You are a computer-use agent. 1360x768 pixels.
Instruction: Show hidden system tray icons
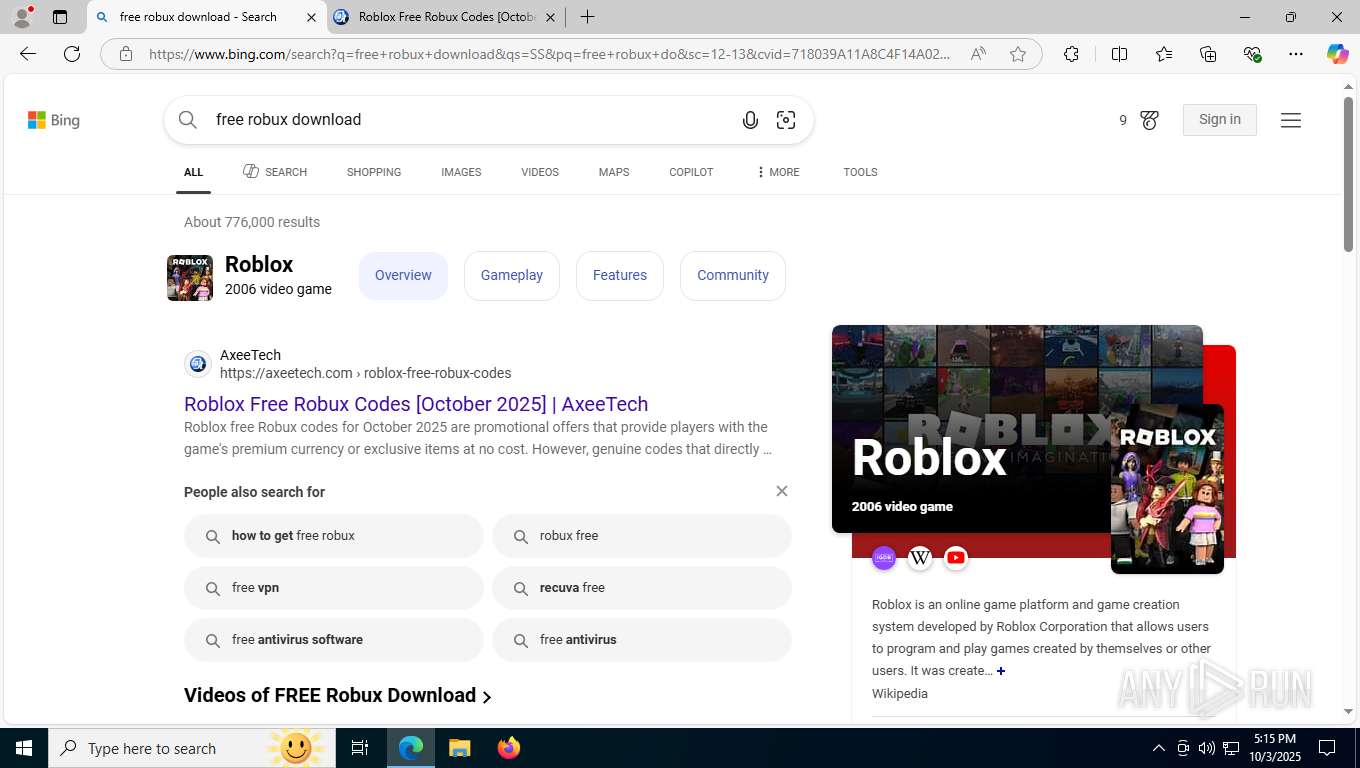click(1159, 748)
